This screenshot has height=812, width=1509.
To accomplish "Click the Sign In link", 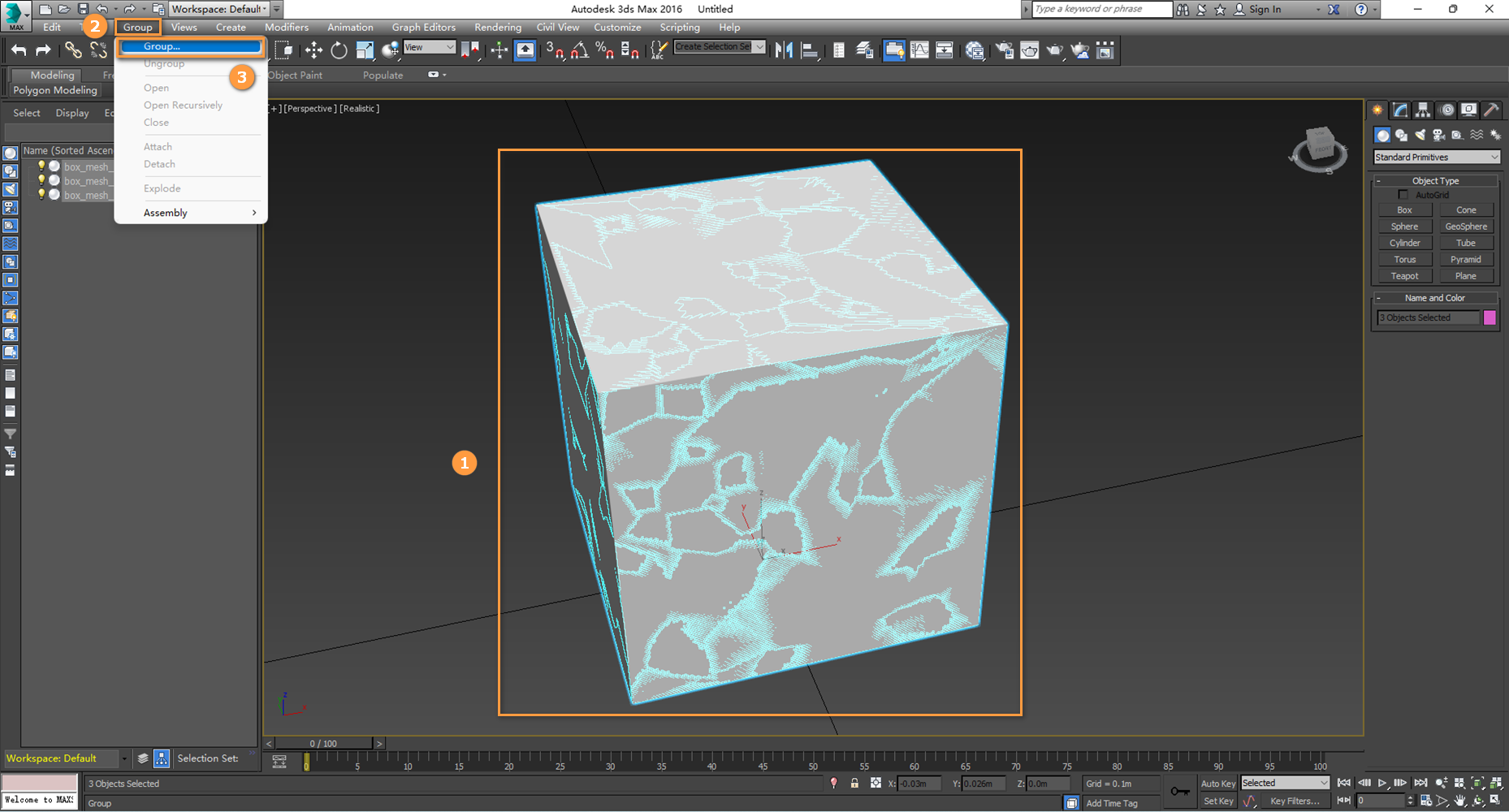I will click(x=1265, y=9).
